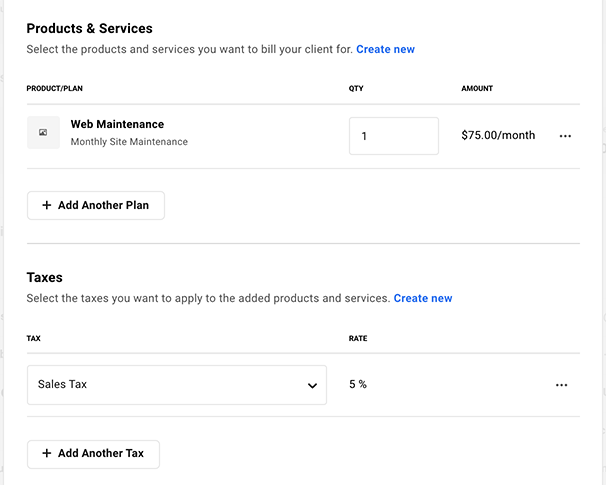
Task: Focus the quantity input field
Action: coord(393,136)
